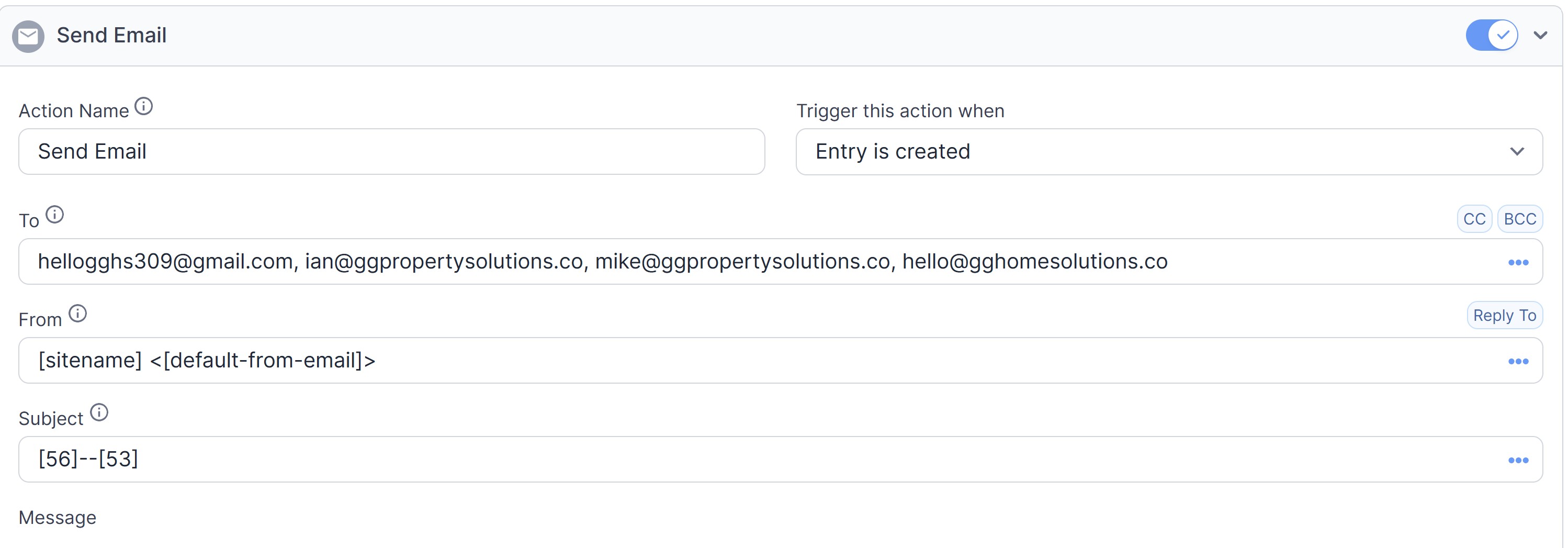Image resolution: width=1568 pixels, height=548 pixels.
Task: Open the three-dots menu in From field
Action: 1518,362
